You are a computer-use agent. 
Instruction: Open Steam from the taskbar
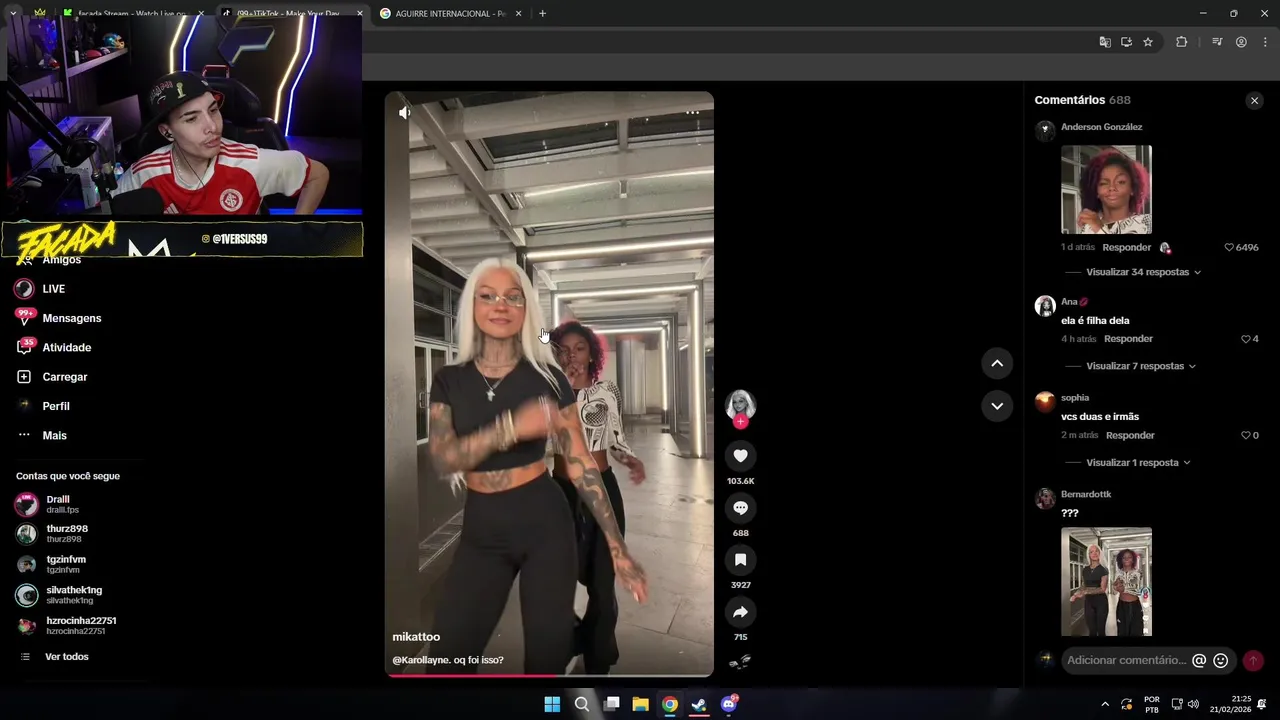699,704
